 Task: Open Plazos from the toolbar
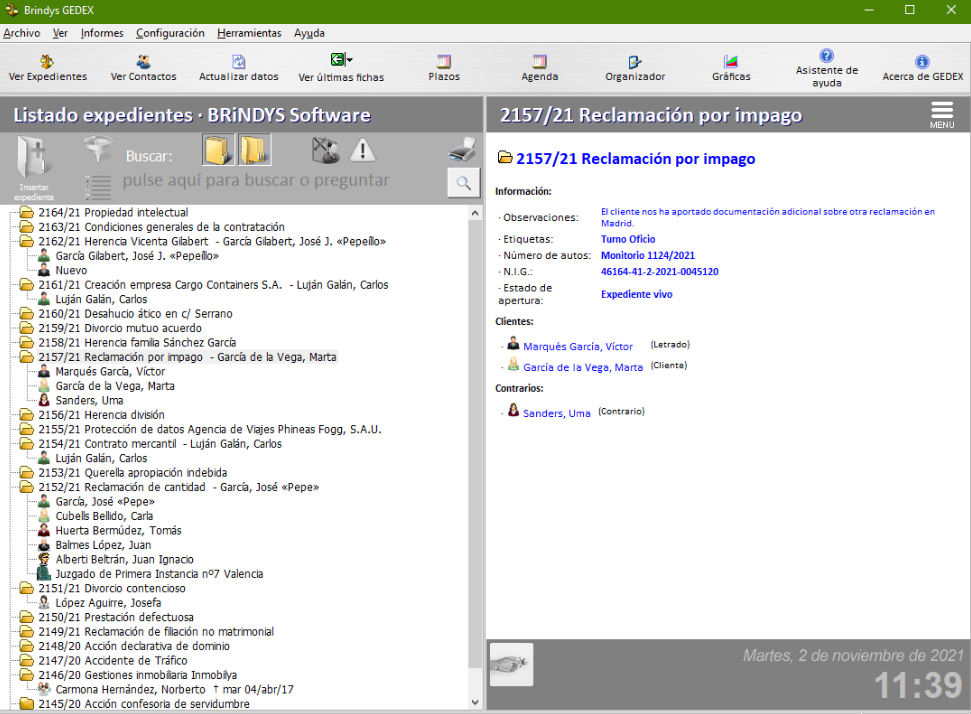[444, 68]
